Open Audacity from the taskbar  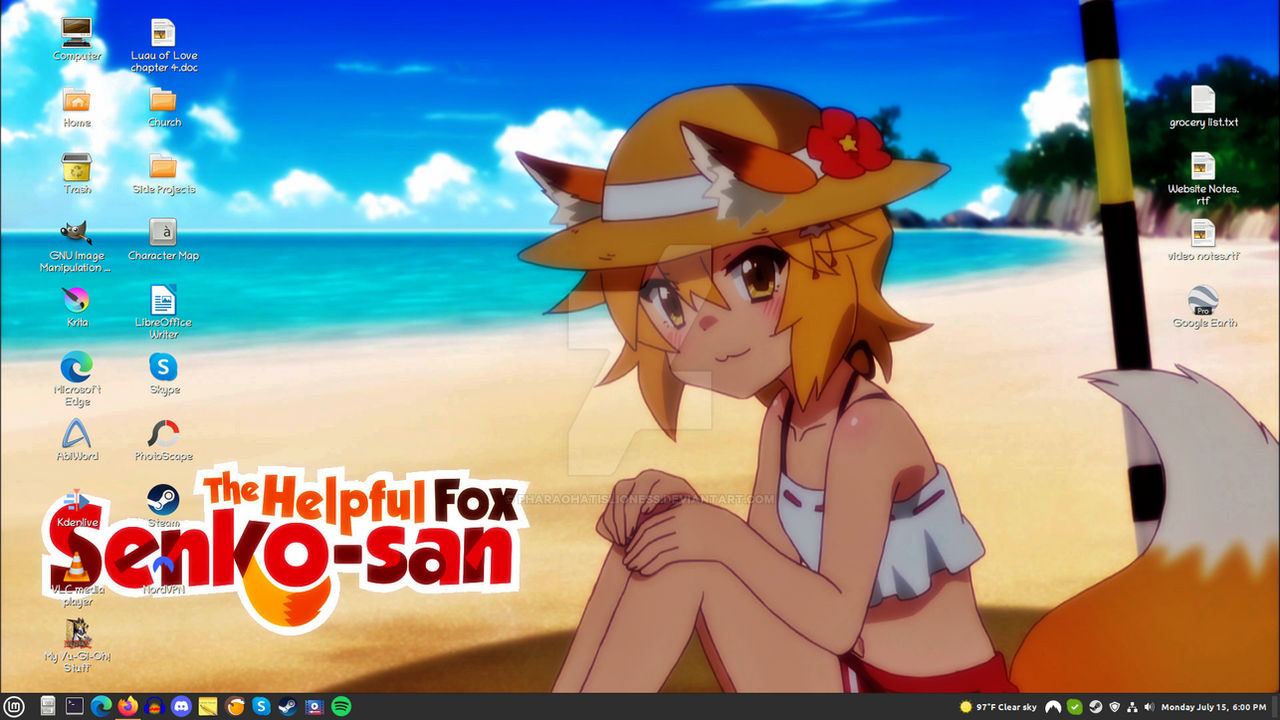(157, 706)
